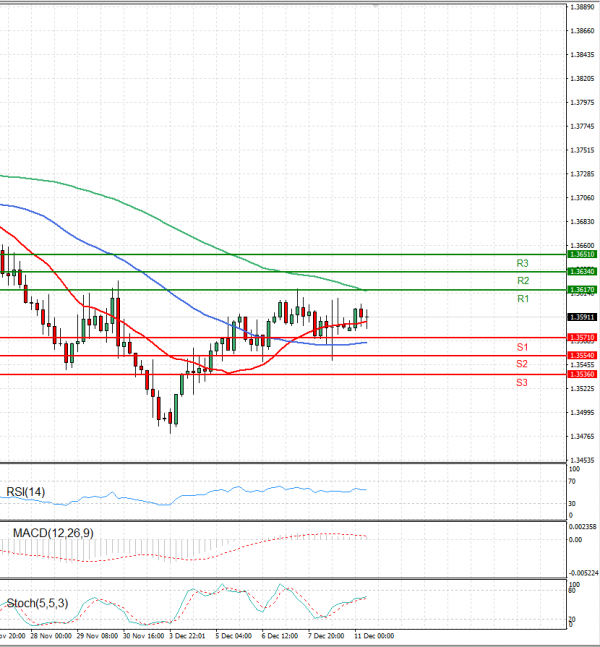Click the 1.35360 red price tag
This screenshot has height=647, width=600.
tap(583, 374)
